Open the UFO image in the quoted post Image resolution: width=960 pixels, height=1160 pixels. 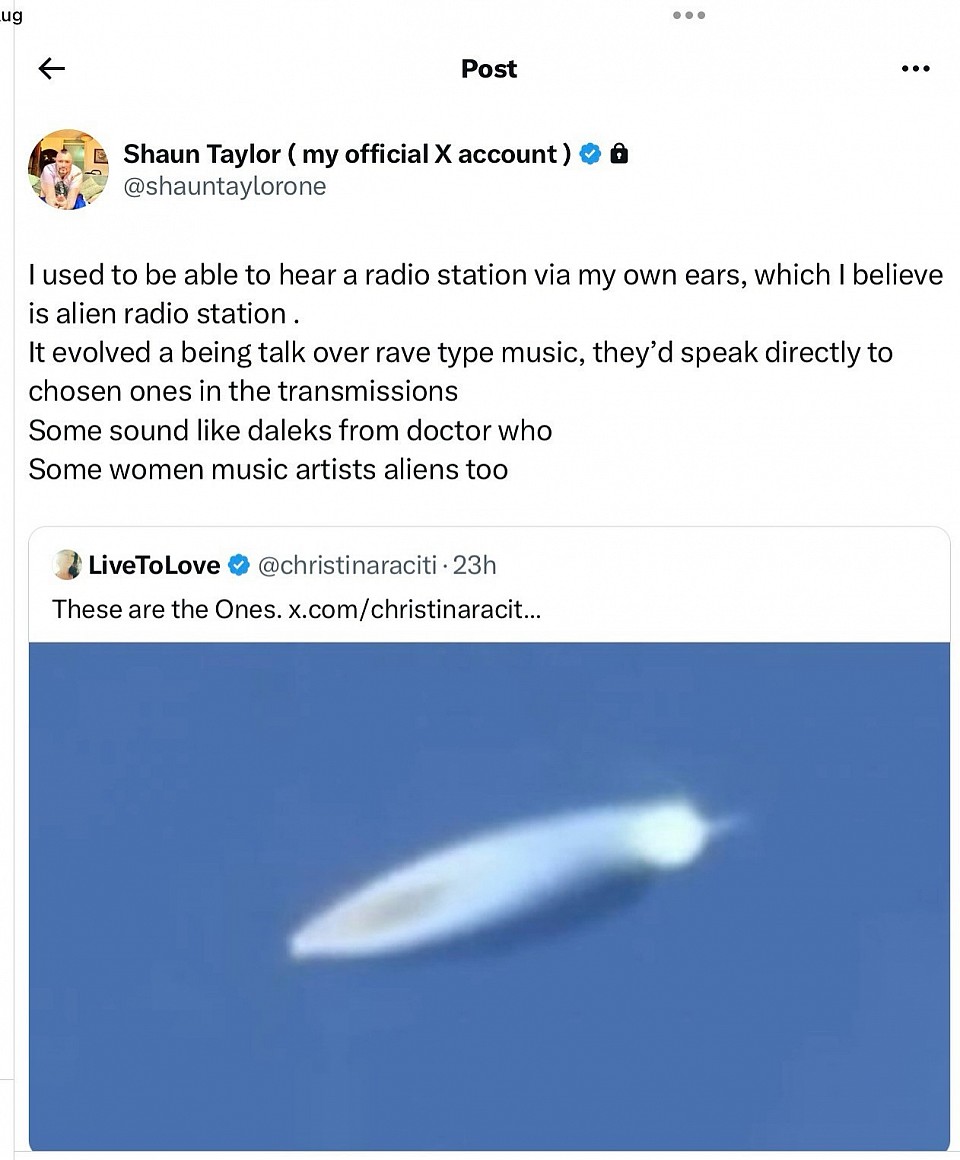click(489, 895)
